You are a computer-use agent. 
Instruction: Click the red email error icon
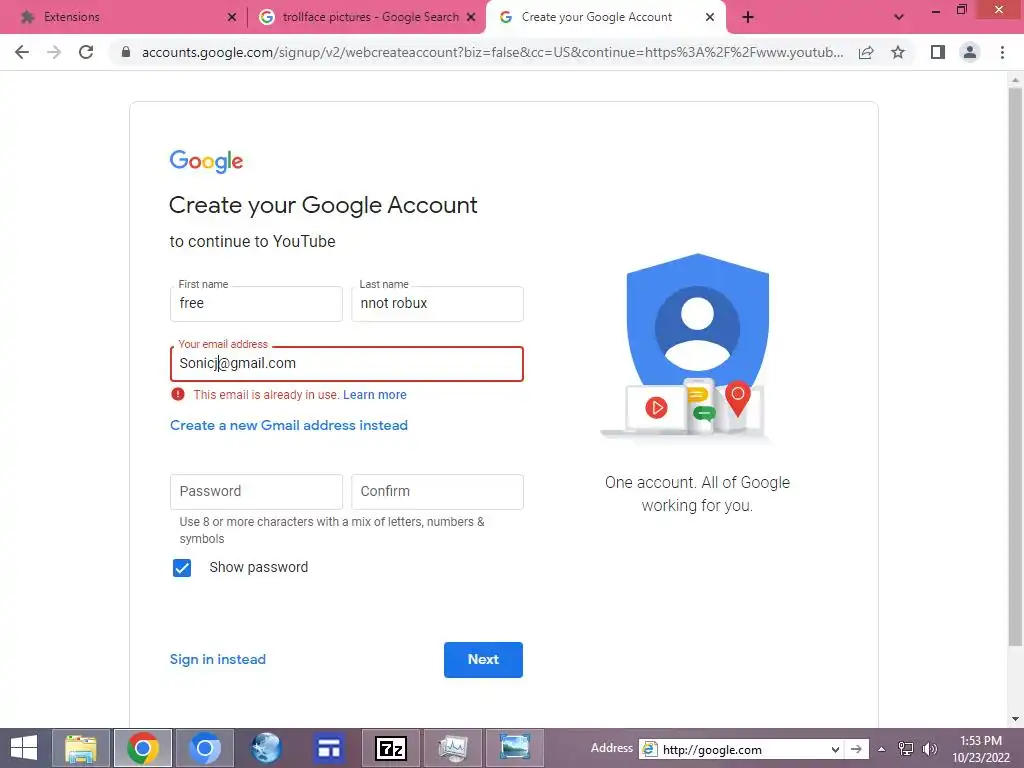pyautogui.click(x=178, y=394)
